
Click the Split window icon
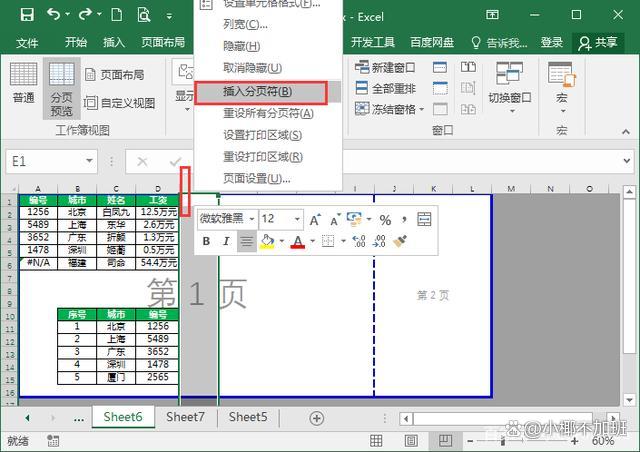tap(440, 67)
